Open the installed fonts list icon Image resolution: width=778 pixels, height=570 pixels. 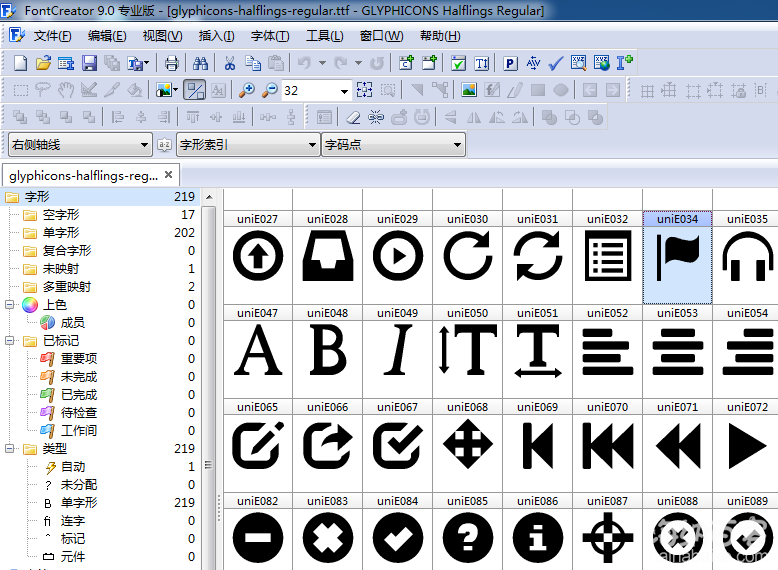[x=66, y=63]
